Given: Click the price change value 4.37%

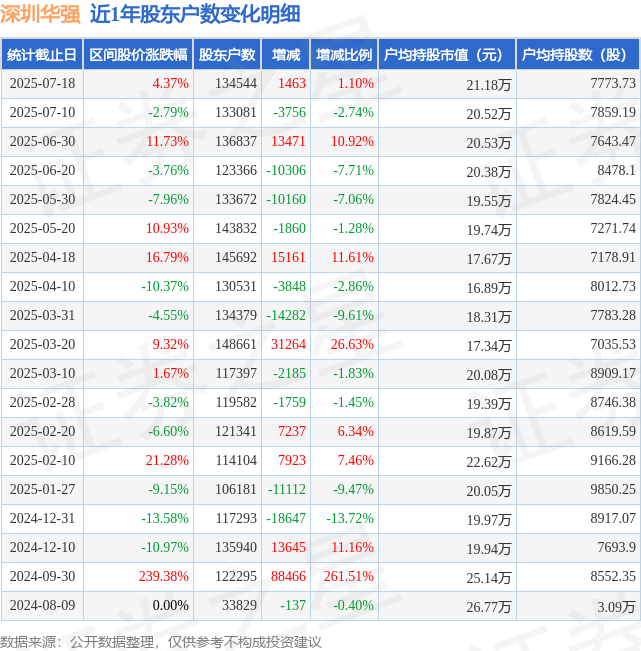Looking at the screenshot, I should tap(170, 83).
